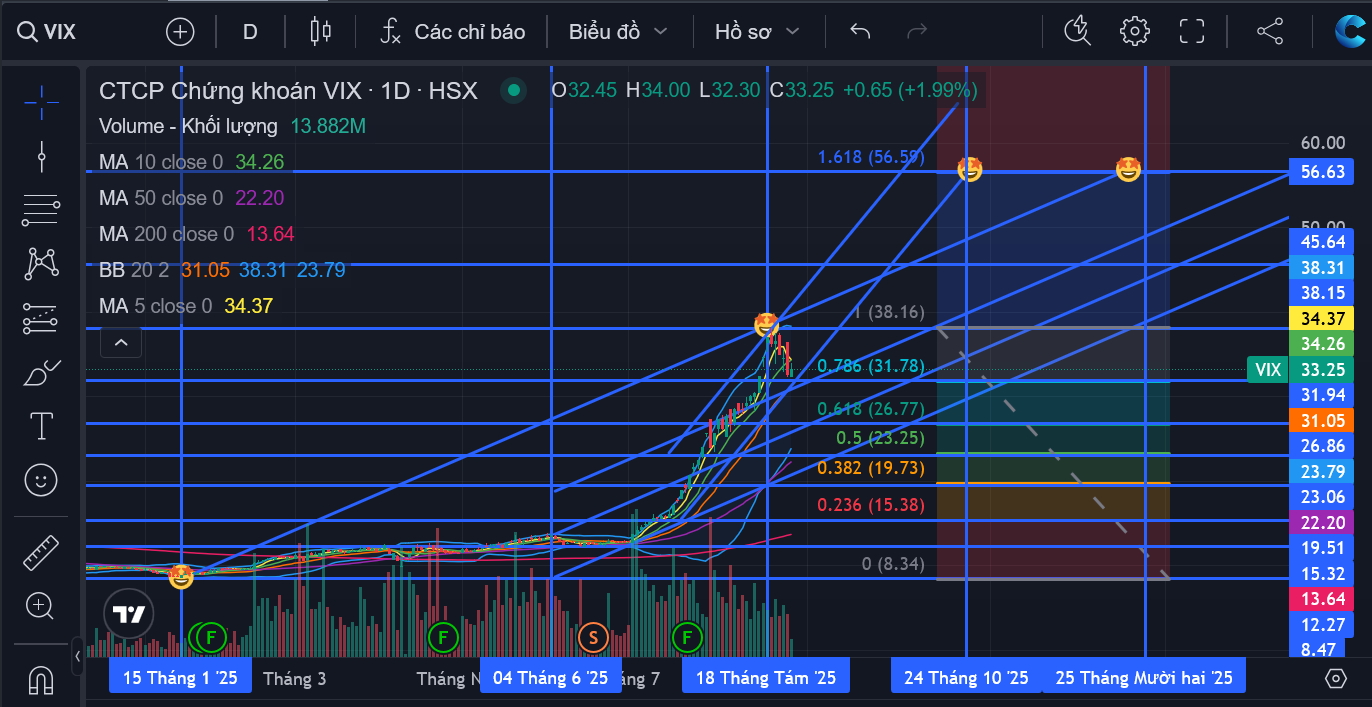Click the blue C logo icon
The height and width of the screenshot is (707, 1372).
1349,32
